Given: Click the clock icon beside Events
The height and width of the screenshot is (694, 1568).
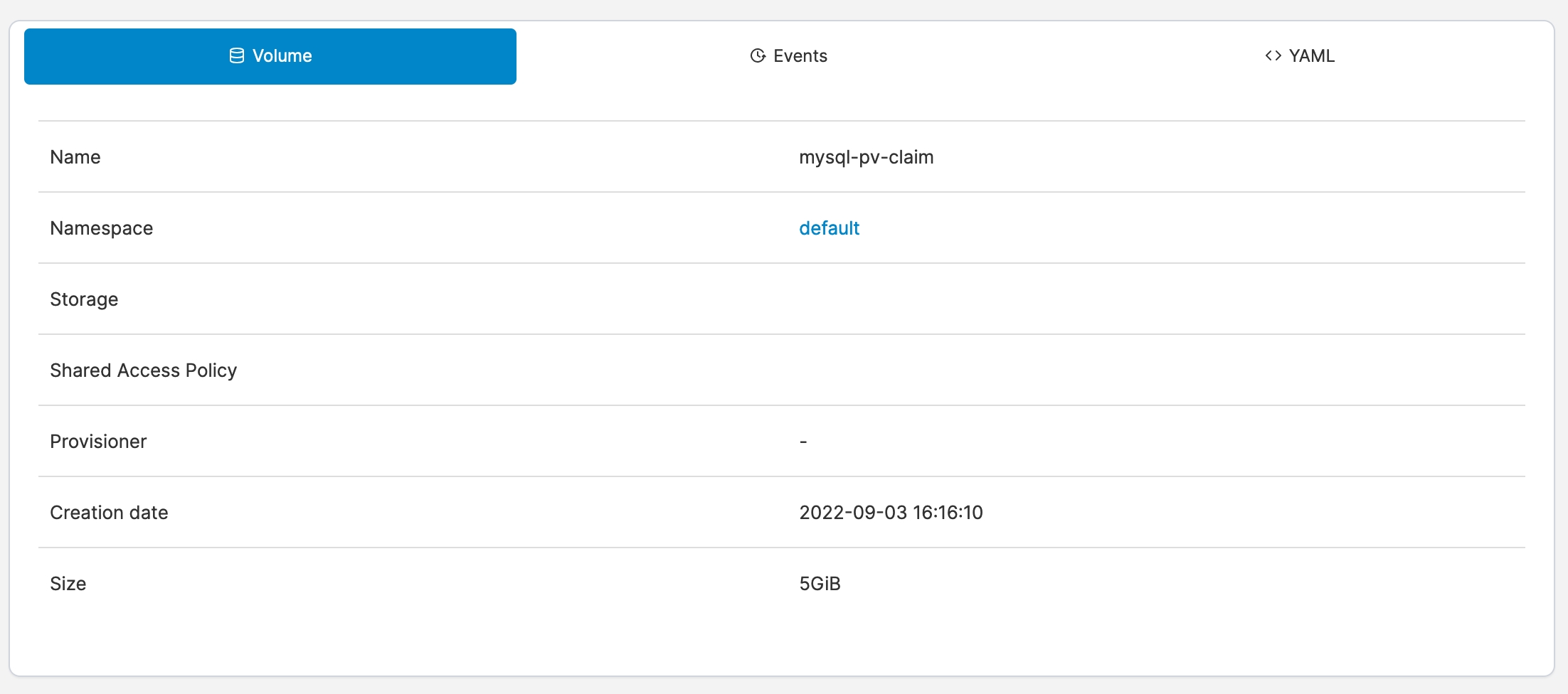Looking at the screenshot, I should (x=758, y=56).
